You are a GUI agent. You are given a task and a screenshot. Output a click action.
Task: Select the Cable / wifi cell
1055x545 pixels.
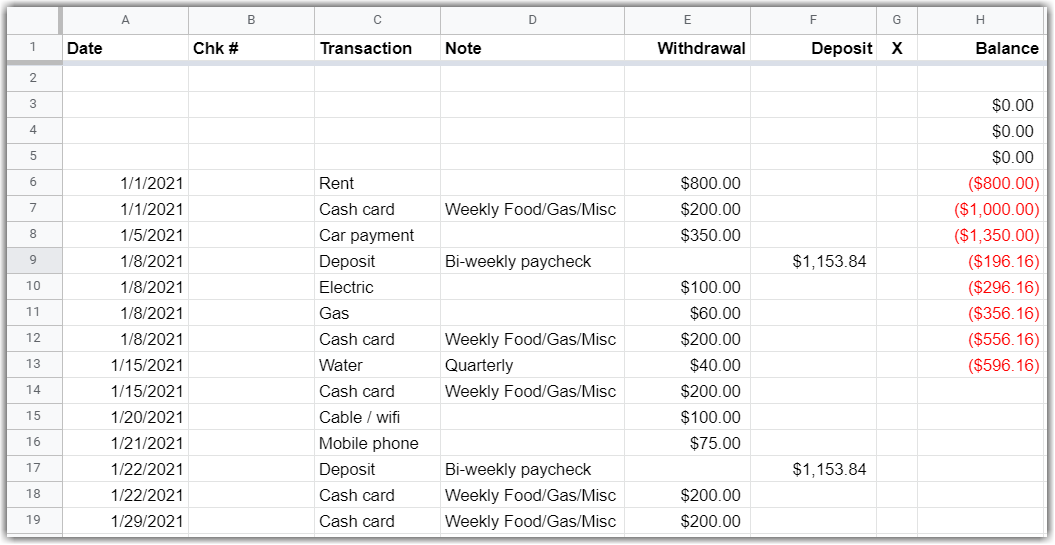coord(377,417)
